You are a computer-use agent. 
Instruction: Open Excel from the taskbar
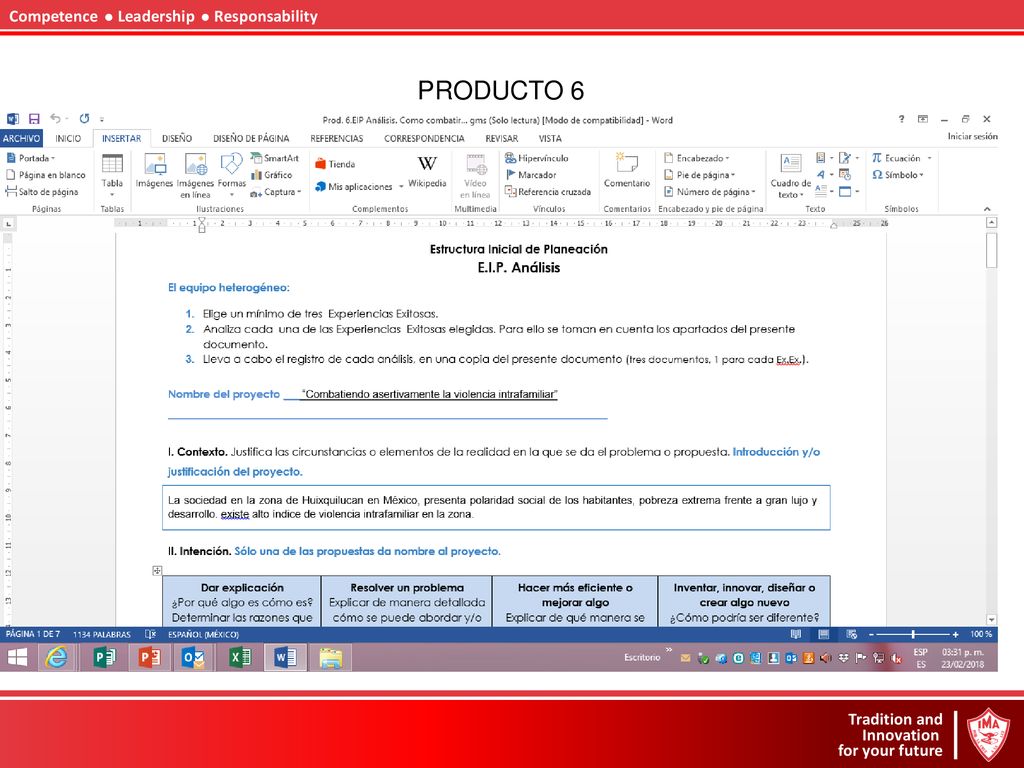pyautogui.click(x=240, y=658)
